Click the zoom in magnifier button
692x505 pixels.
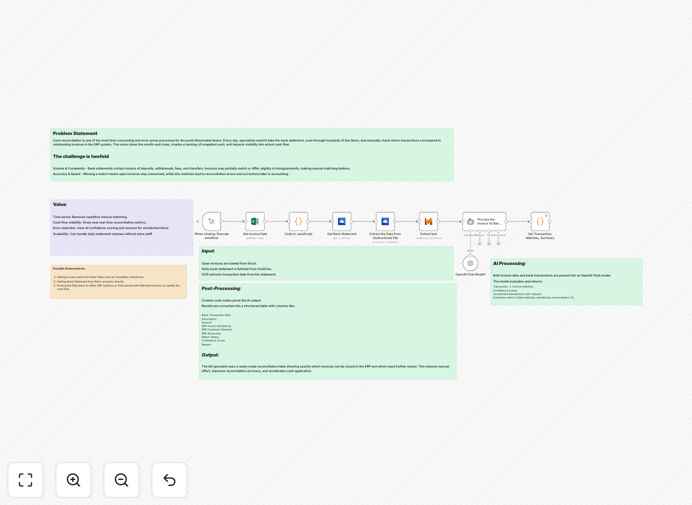[73, 480]
